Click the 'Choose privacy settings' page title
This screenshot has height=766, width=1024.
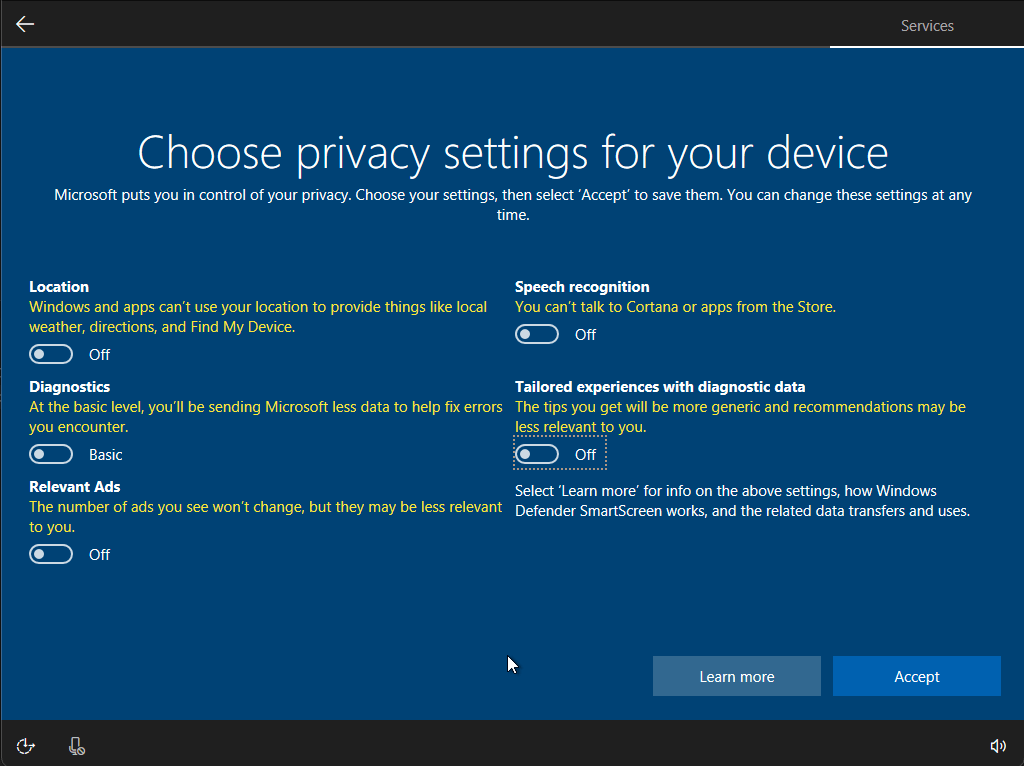click(512, 152)
